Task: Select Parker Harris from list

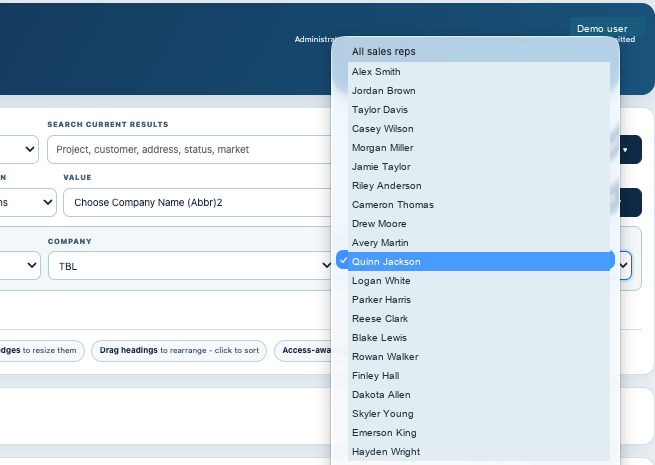Action: pos(479,300)
